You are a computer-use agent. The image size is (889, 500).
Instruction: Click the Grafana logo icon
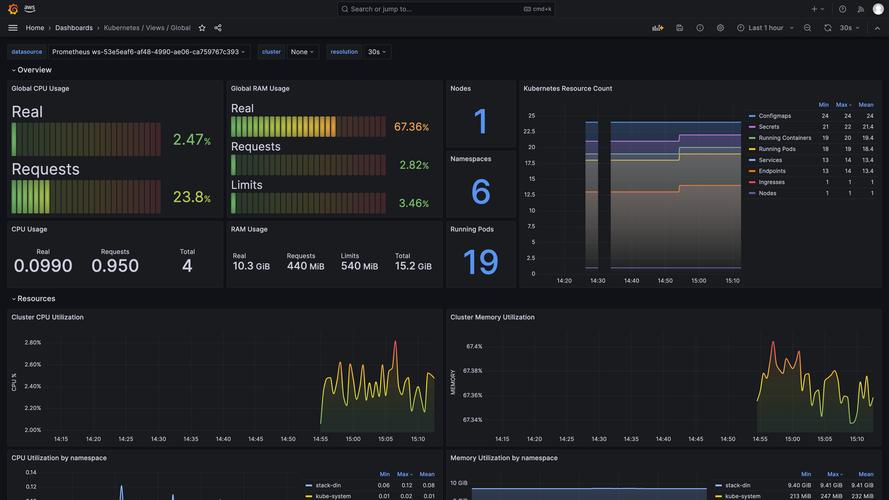[12, 9]
